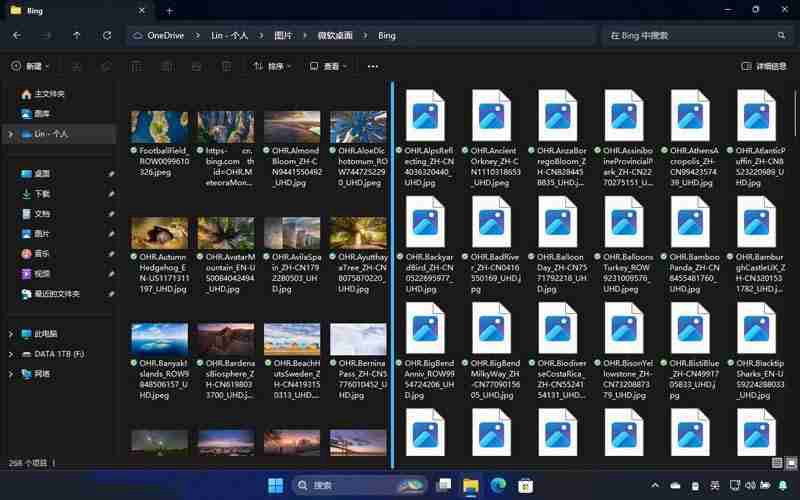Expand the 此电脑 tree node

coord(11,334)
